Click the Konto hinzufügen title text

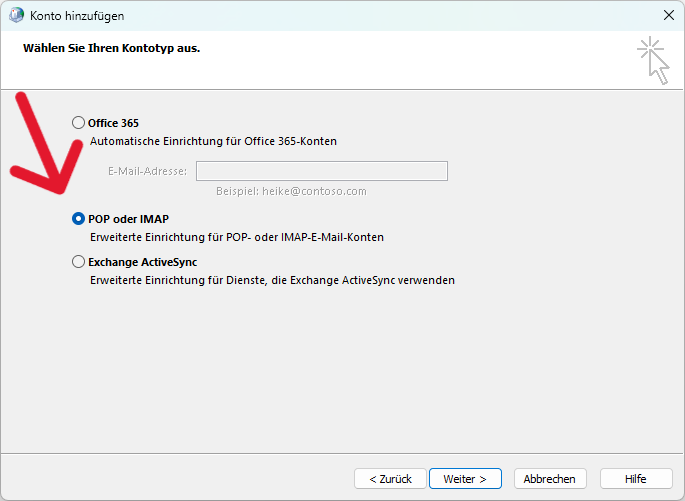pos(77,16)
